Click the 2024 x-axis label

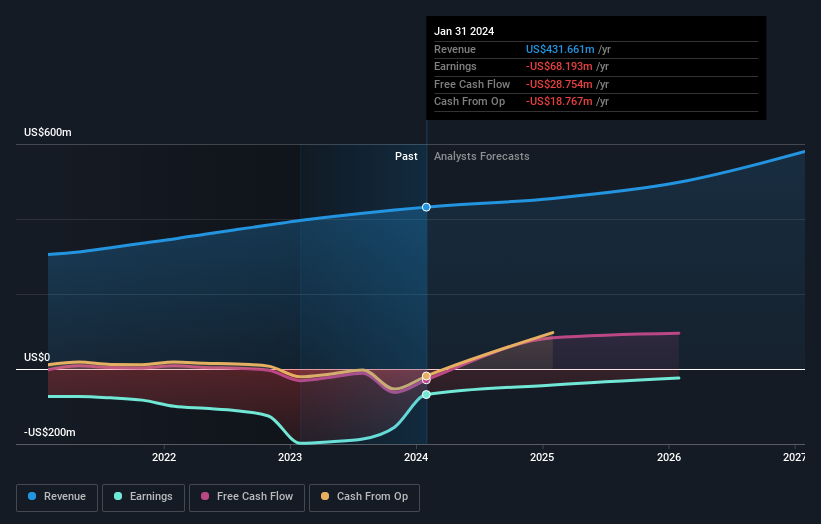point(416,457)
